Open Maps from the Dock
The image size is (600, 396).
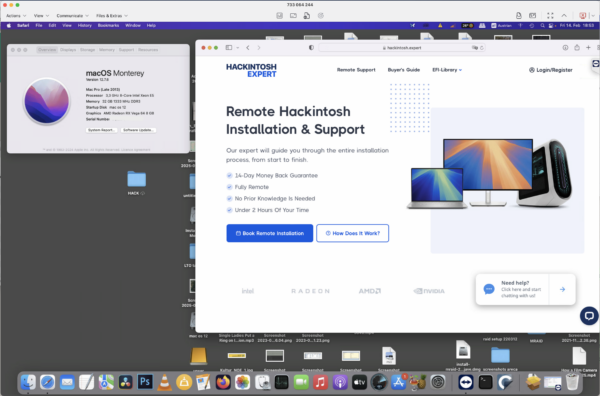coord(106,382)
